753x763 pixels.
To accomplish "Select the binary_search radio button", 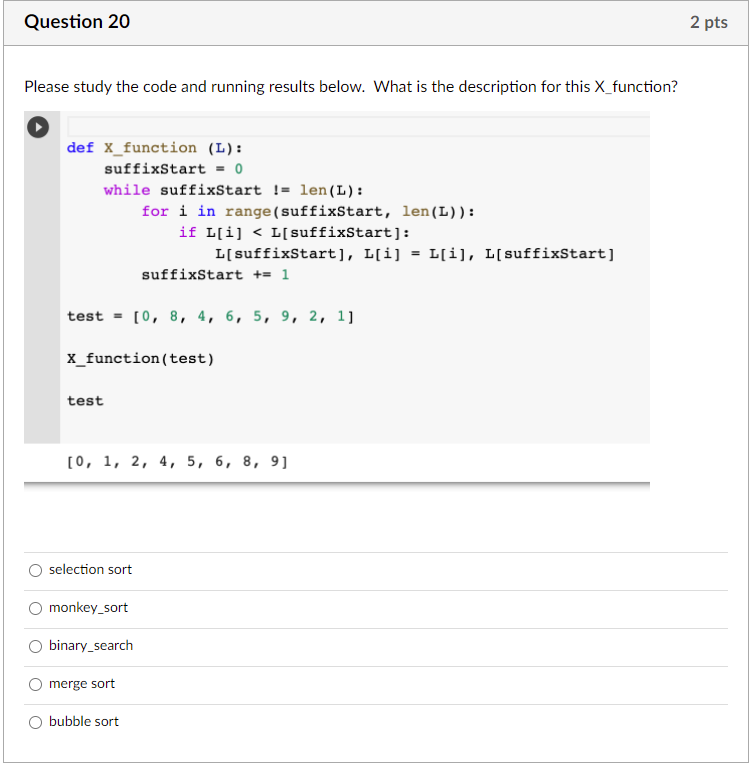I will (36, 646).
